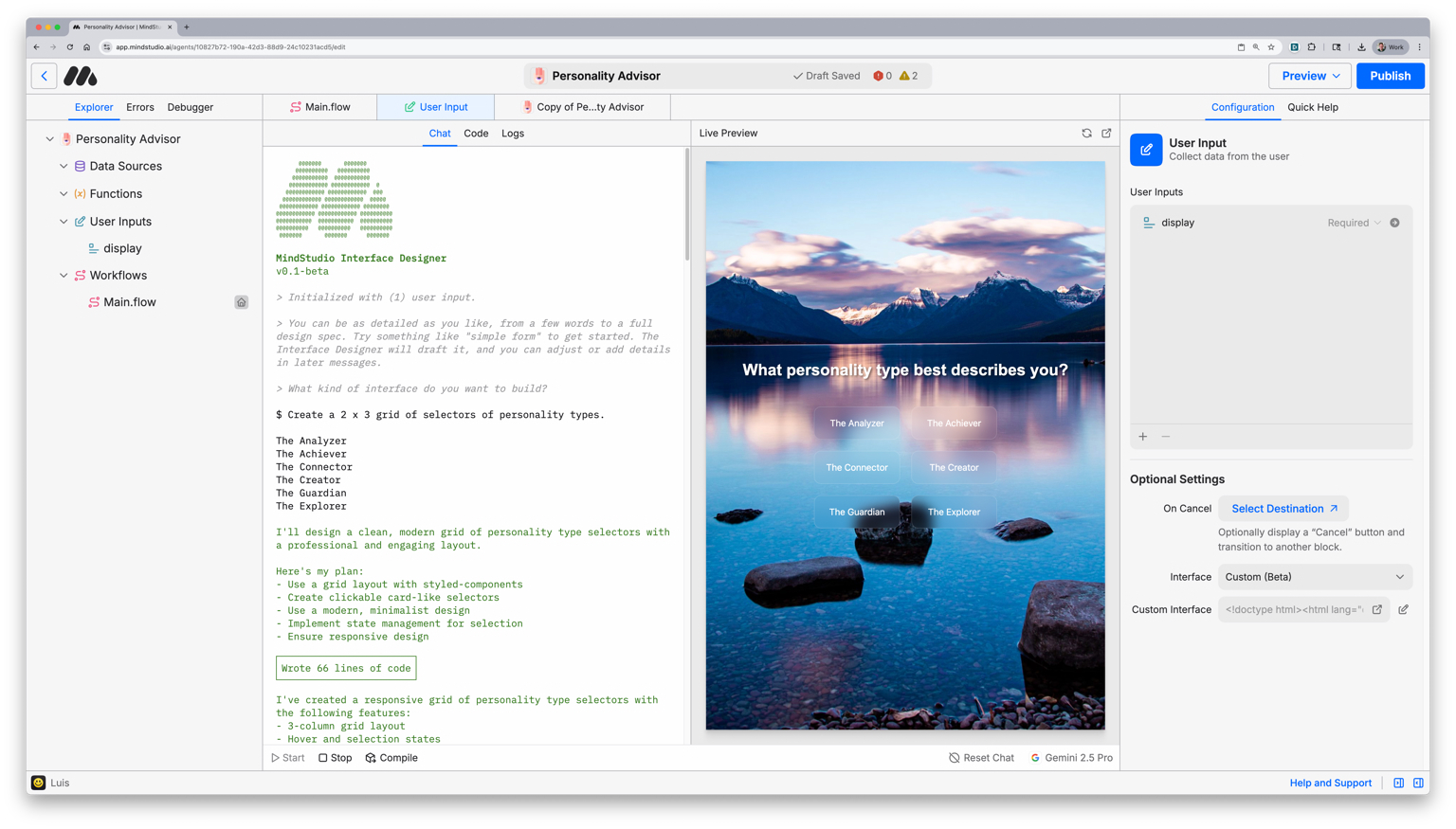Edit the Custom Interface with pencil icon
The width and height of the screenshot is (1456, 829).
point(1404,610)
